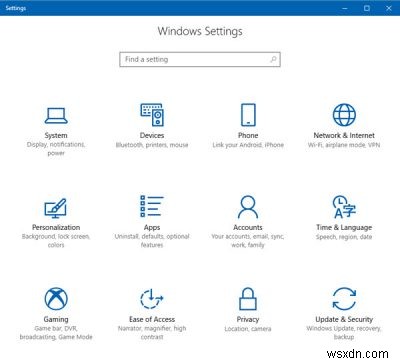Click 'Windows Update, recovery, backup' text
The image size is (400, 364).
coord(344,333)
